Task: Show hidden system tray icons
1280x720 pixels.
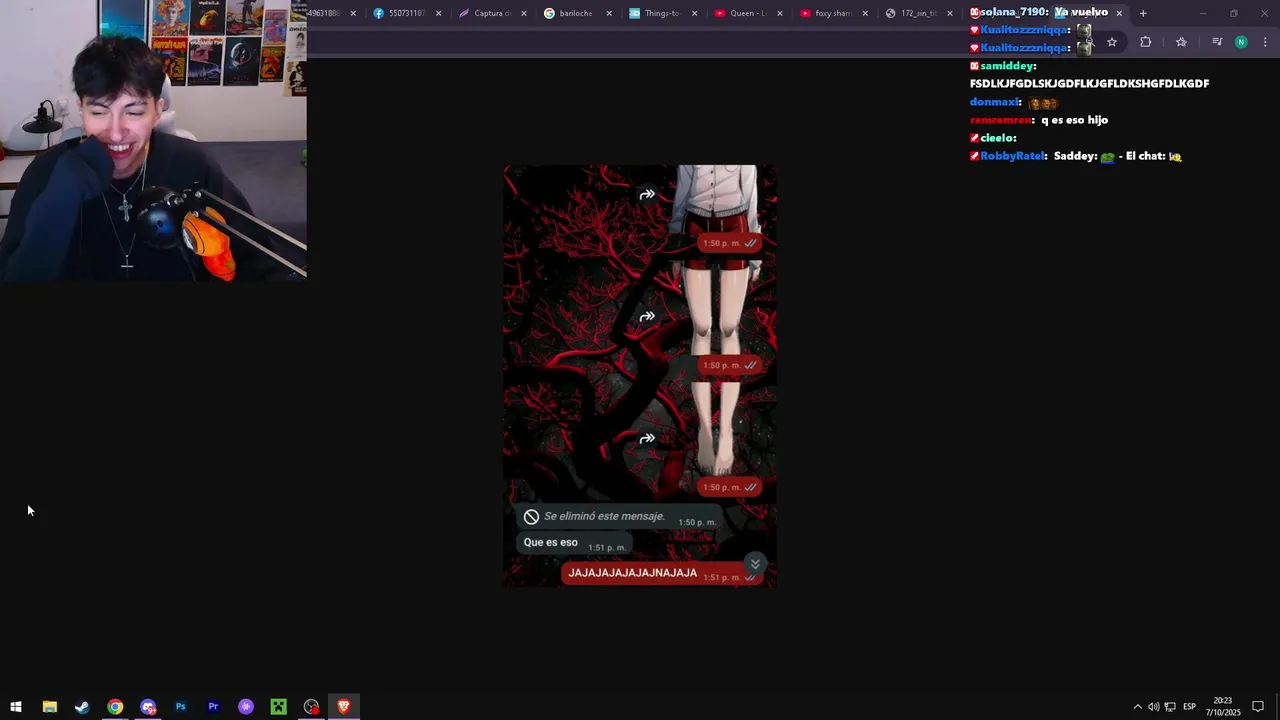Action: click(x=1137, y=707)
